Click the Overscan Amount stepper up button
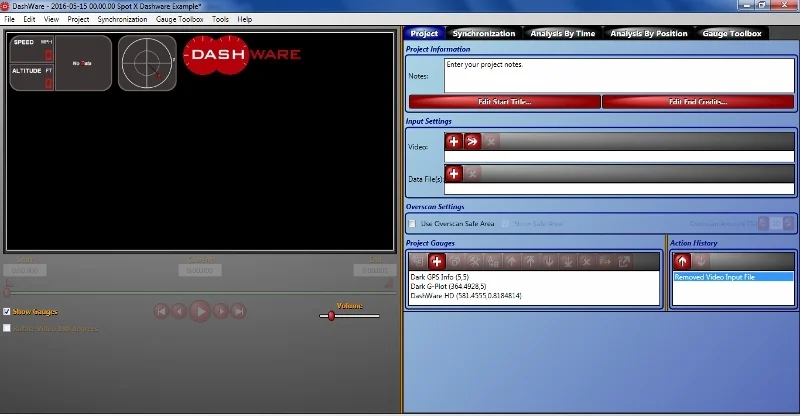This screenshot has height=416, width=800. click(x=789, y=224)
